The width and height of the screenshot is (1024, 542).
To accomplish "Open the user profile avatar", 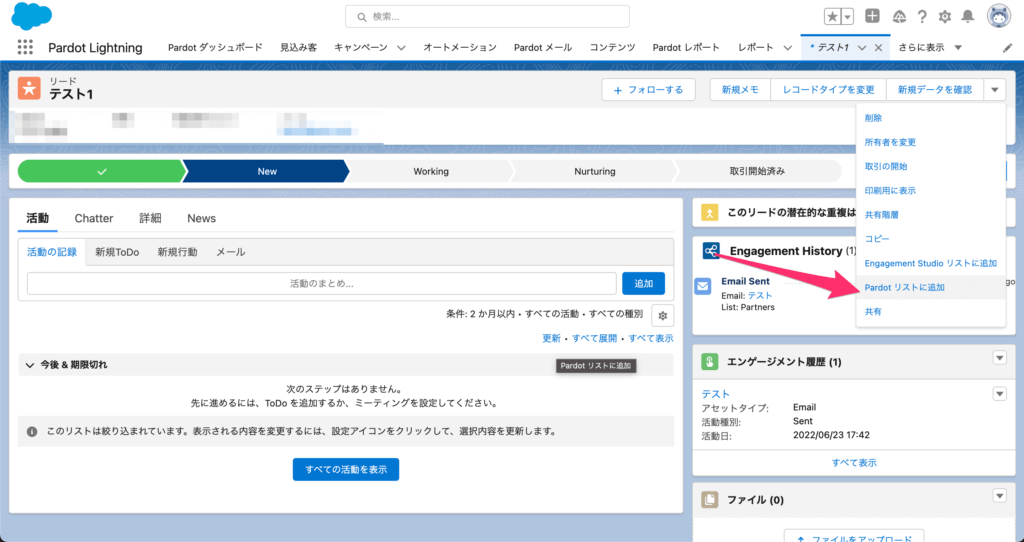I will 999,16.
